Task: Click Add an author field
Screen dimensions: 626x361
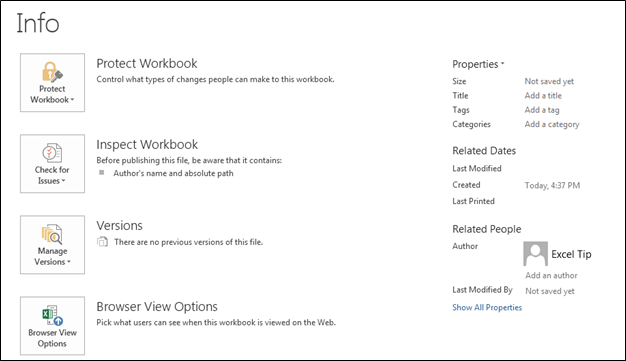Action: coord(551,275)
